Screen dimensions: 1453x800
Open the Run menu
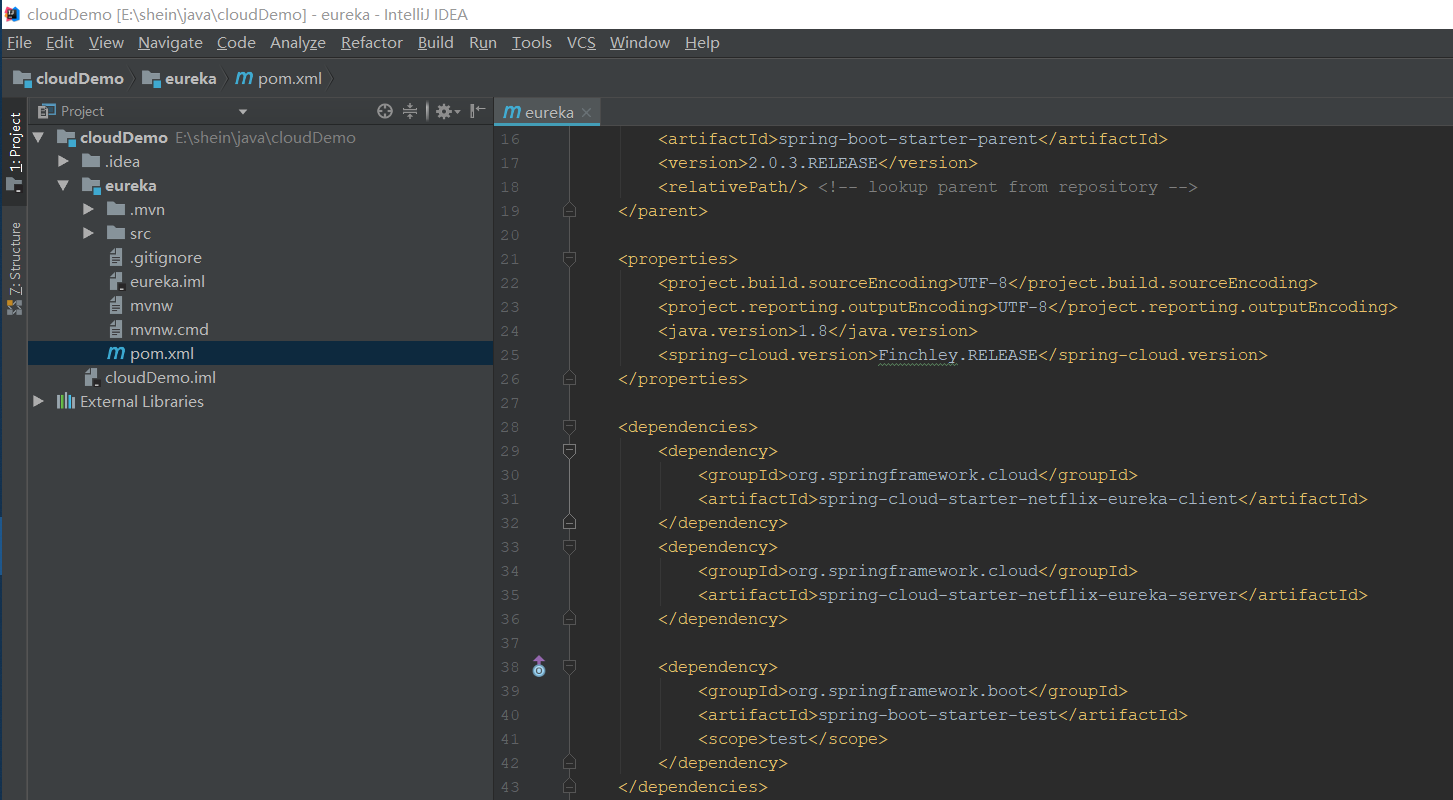pyautogui.click(x=483, y=42)
